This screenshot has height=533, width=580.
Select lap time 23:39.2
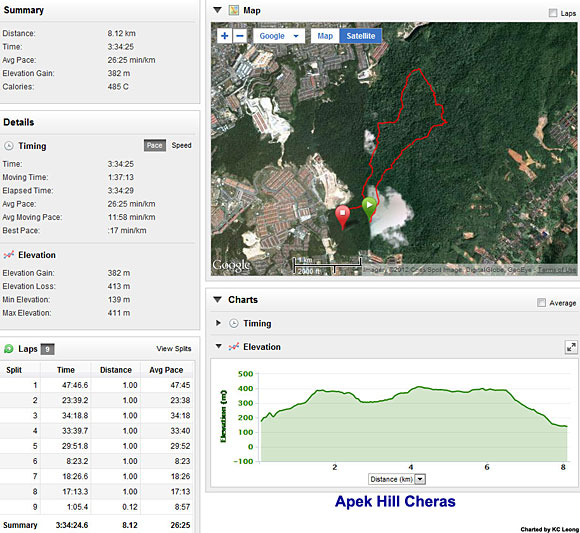[x=75, y=401]
